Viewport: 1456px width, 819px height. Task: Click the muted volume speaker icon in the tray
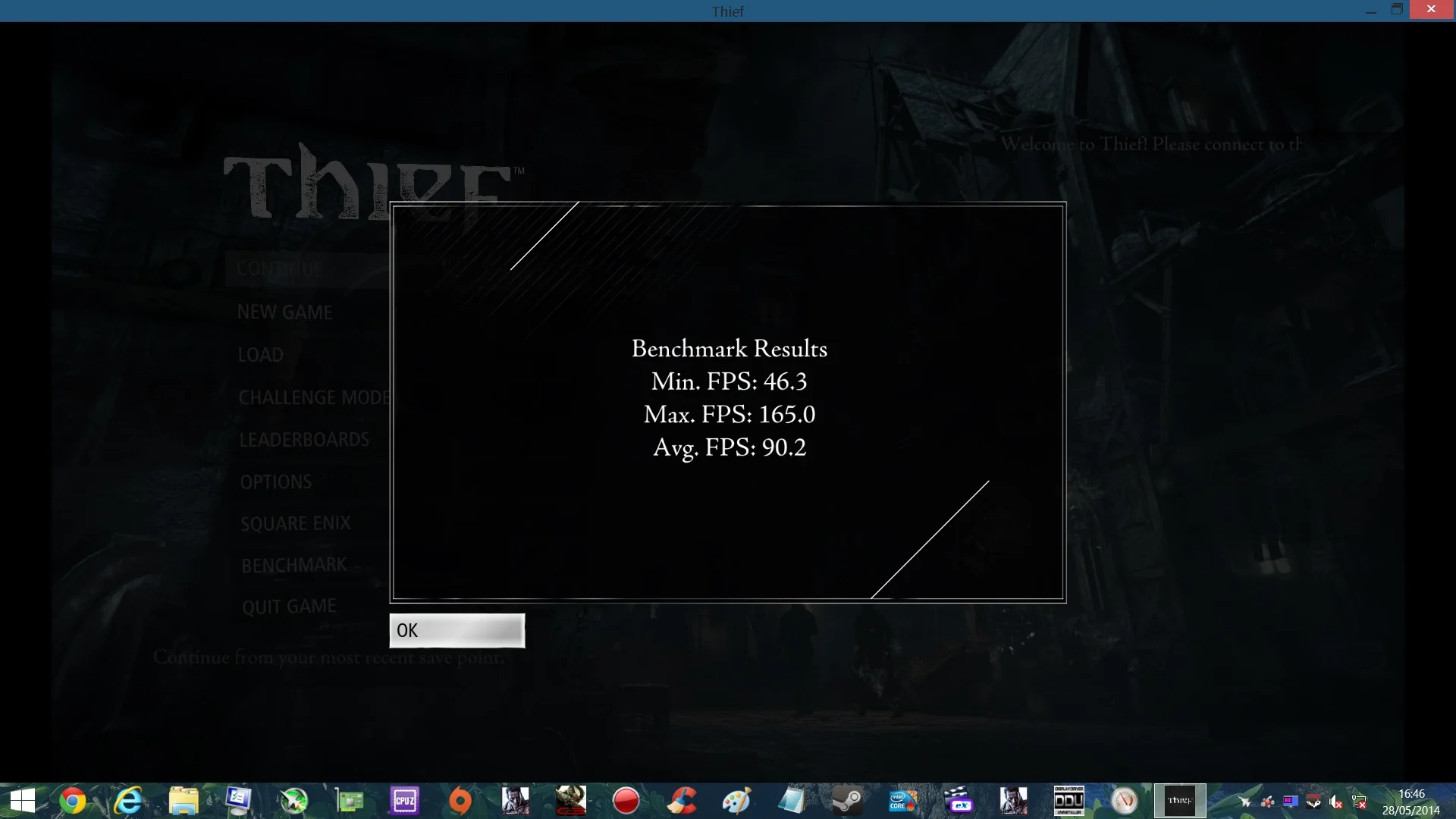point(1336,802)
